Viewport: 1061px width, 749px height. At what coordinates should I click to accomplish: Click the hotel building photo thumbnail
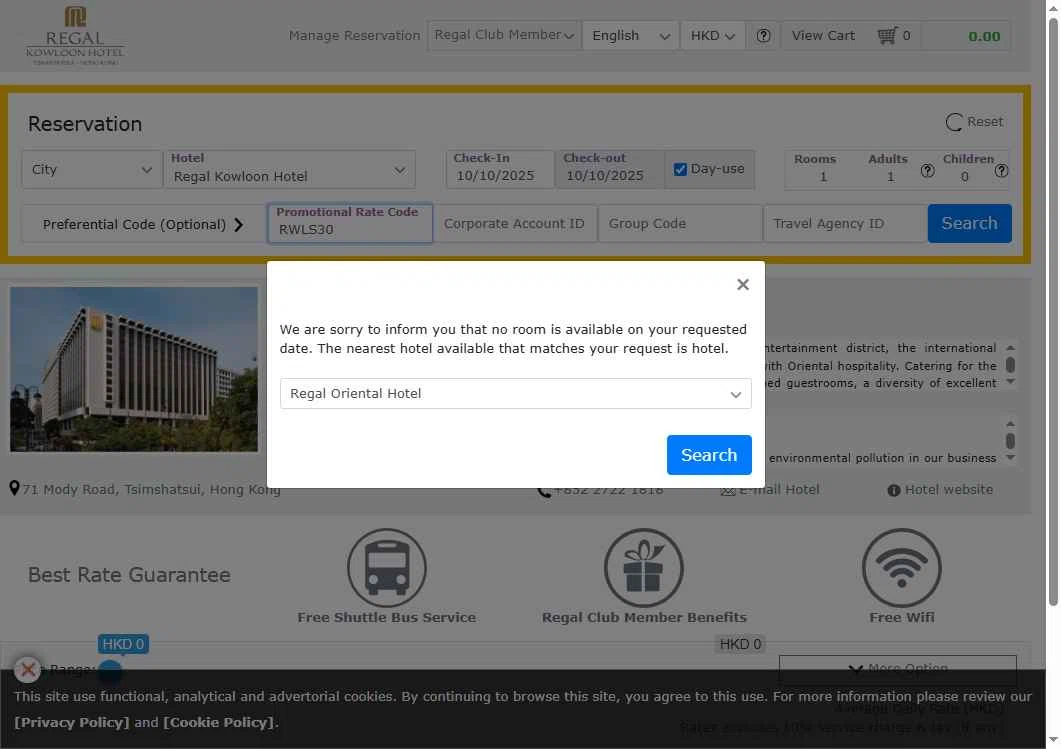click(x=134, y=369)
